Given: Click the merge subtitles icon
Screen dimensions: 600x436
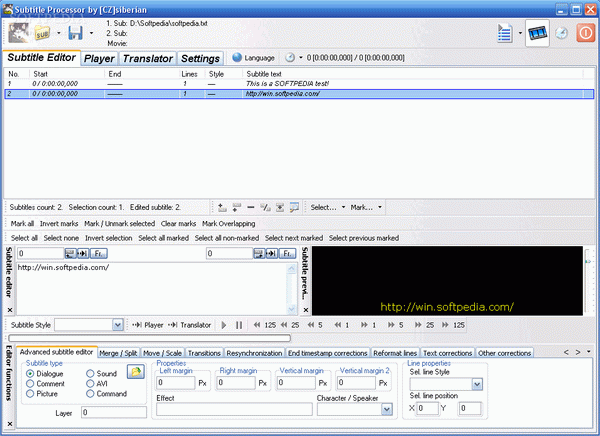Looking at the screenshot, I should coord(280,207).
